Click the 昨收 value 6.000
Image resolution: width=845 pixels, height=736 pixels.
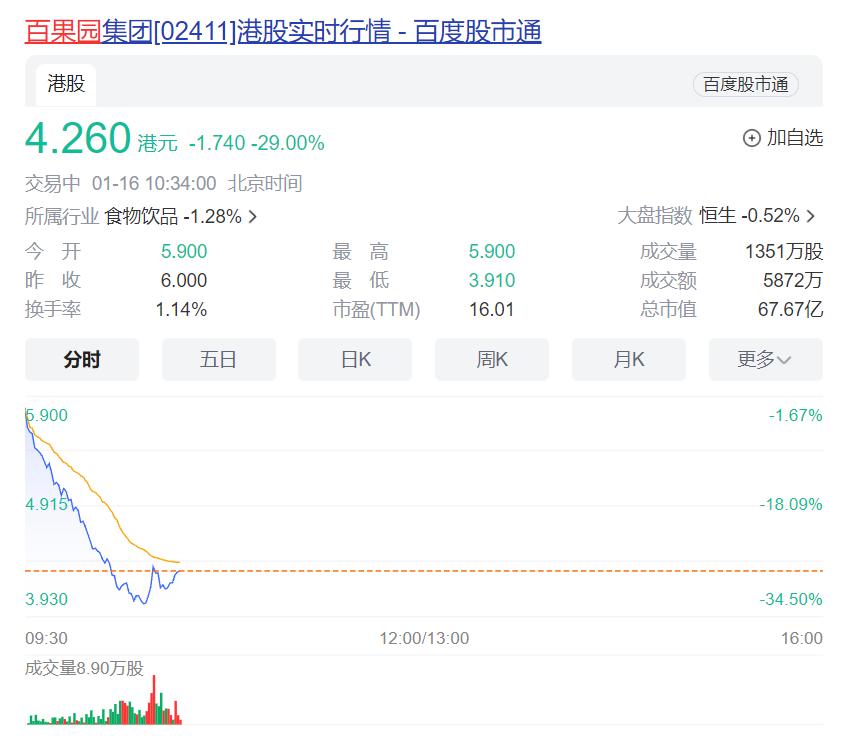tap(184, 281)
